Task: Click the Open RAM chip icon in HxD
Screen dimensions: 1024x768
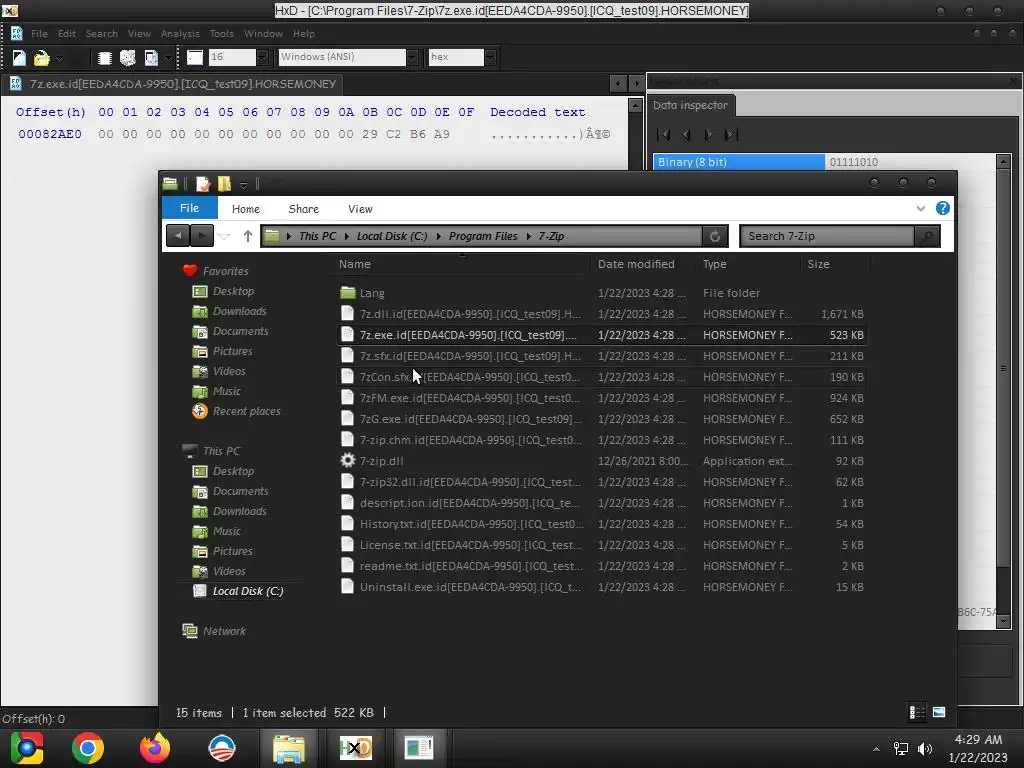Action: [x=104, y=57]
